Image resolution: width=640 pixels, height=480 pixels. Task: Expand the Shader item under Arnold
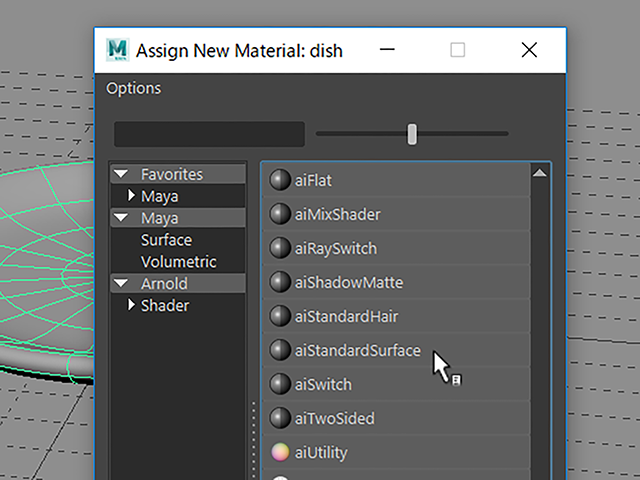coord(131,304)
